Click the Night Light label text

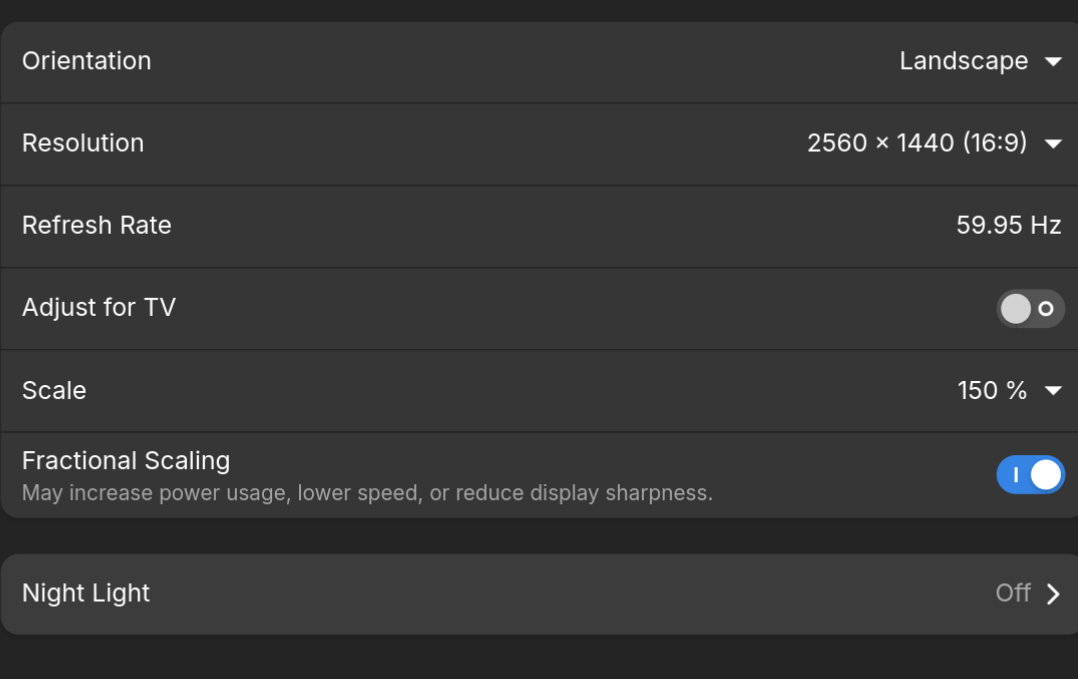pos(86,593)
